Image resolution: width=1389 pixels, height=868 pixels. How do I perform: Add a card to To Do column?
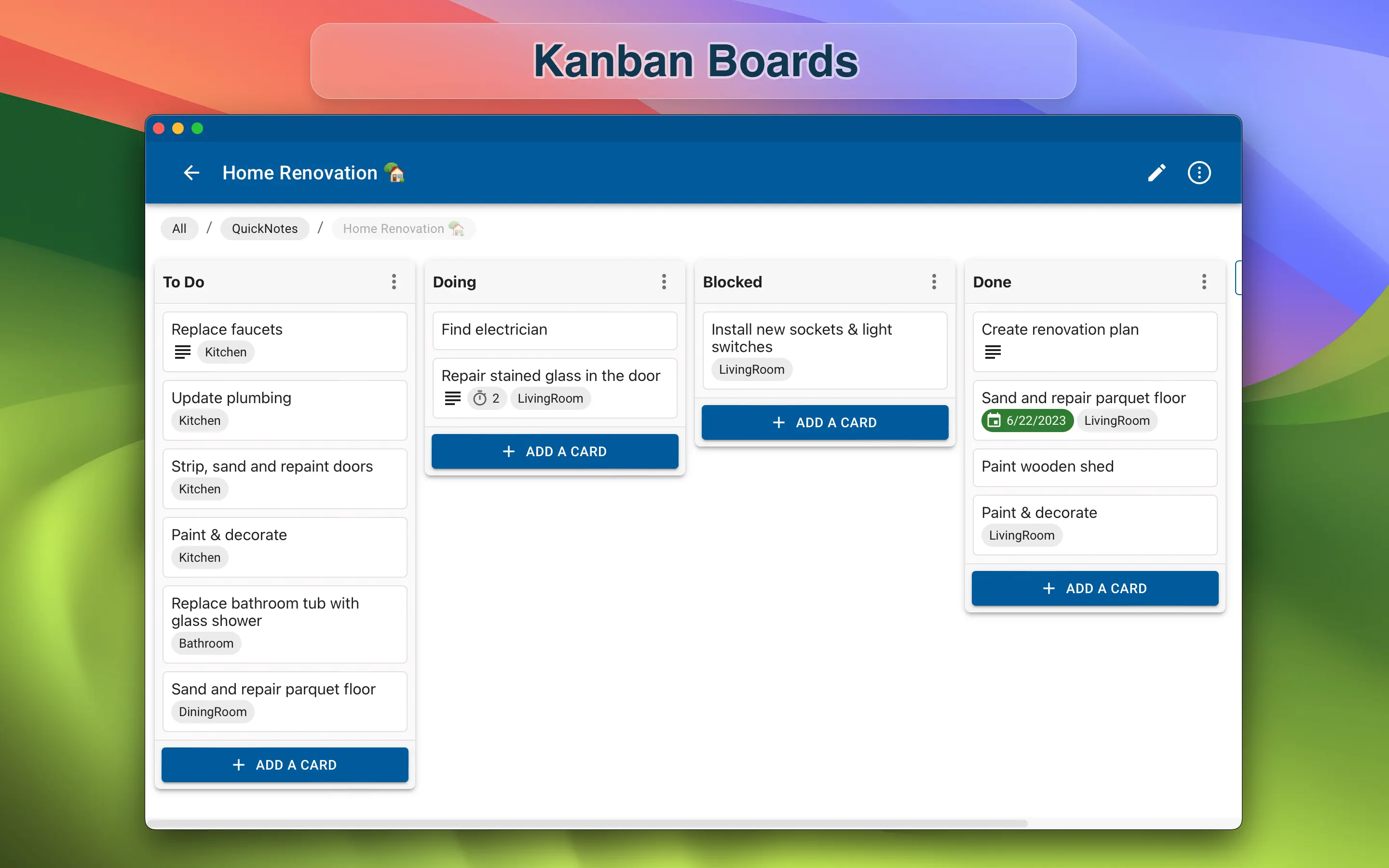(x=285, y=765)
